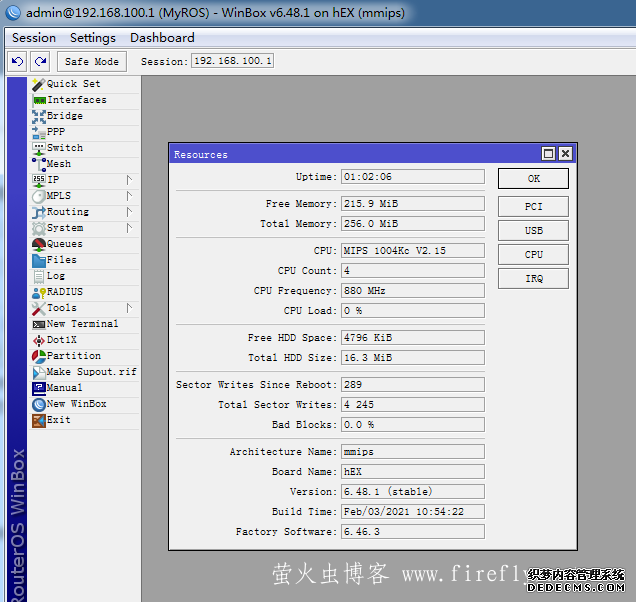Open Partition pie chart icon
Image resolution: width=636 pixels, height=602 pixels.
(x=39, y=356)
